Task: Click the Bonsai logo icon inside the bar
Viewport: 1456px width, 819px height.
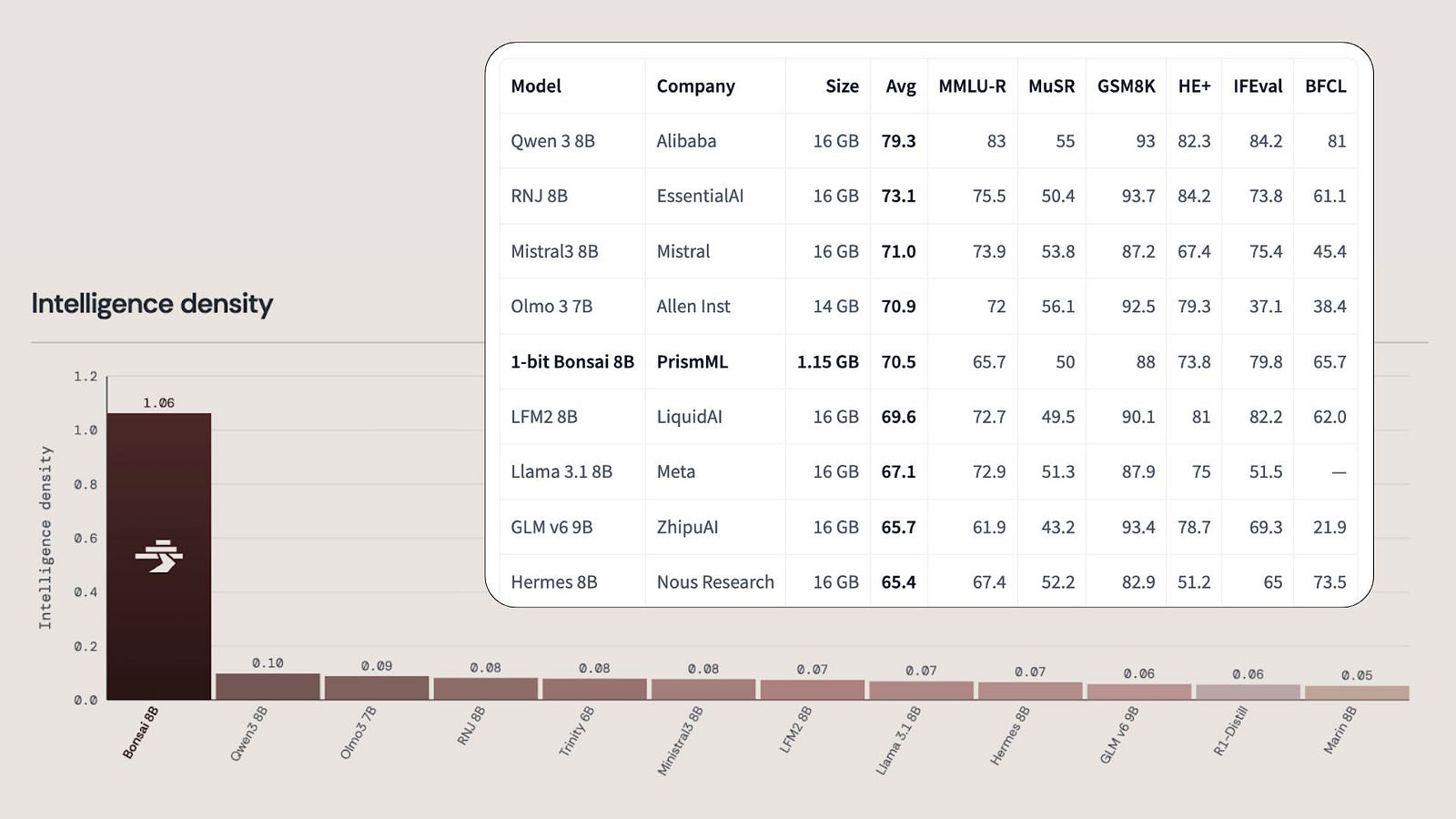Action: (x=159, y=556)
